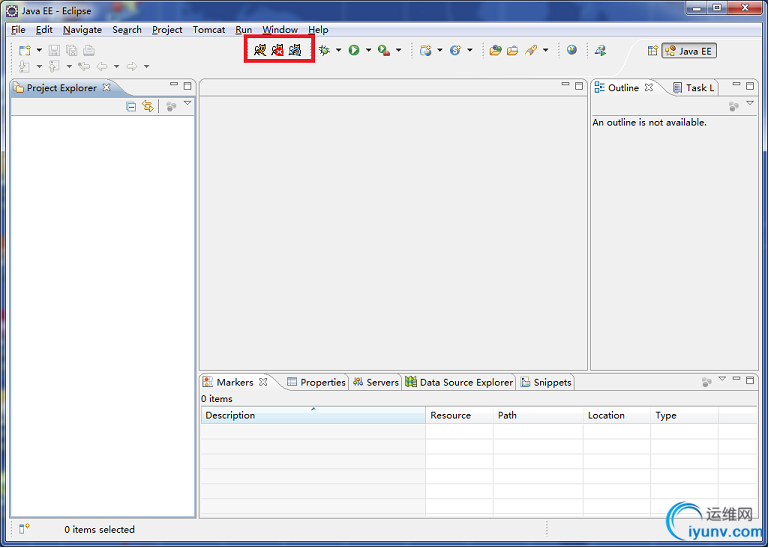
Task: Click the Open Perspective icon
Action: pyautogui.click(x=652, y=51)
